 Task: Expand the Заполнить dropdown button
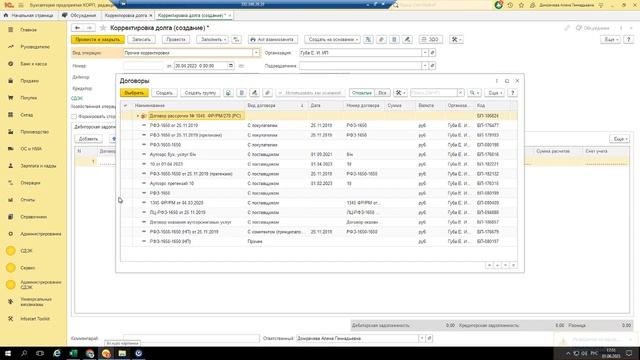point(212,40)
